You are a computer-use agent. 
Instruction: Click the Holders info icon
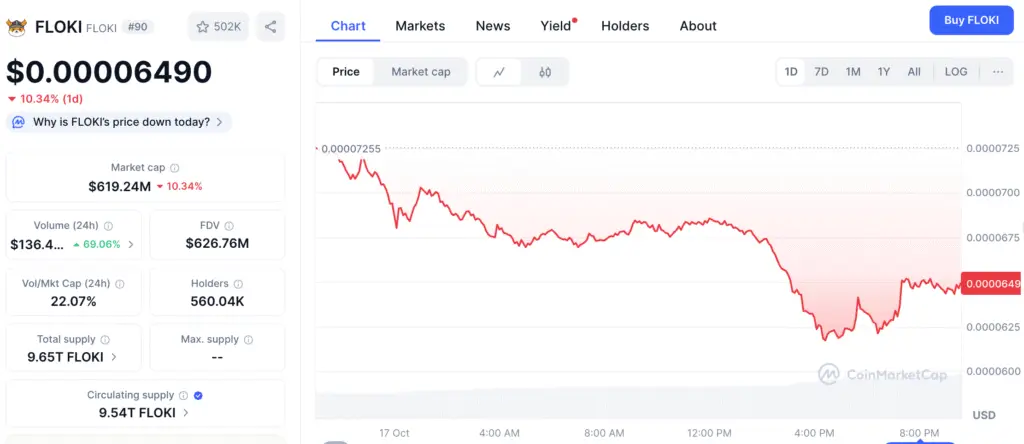239,284
